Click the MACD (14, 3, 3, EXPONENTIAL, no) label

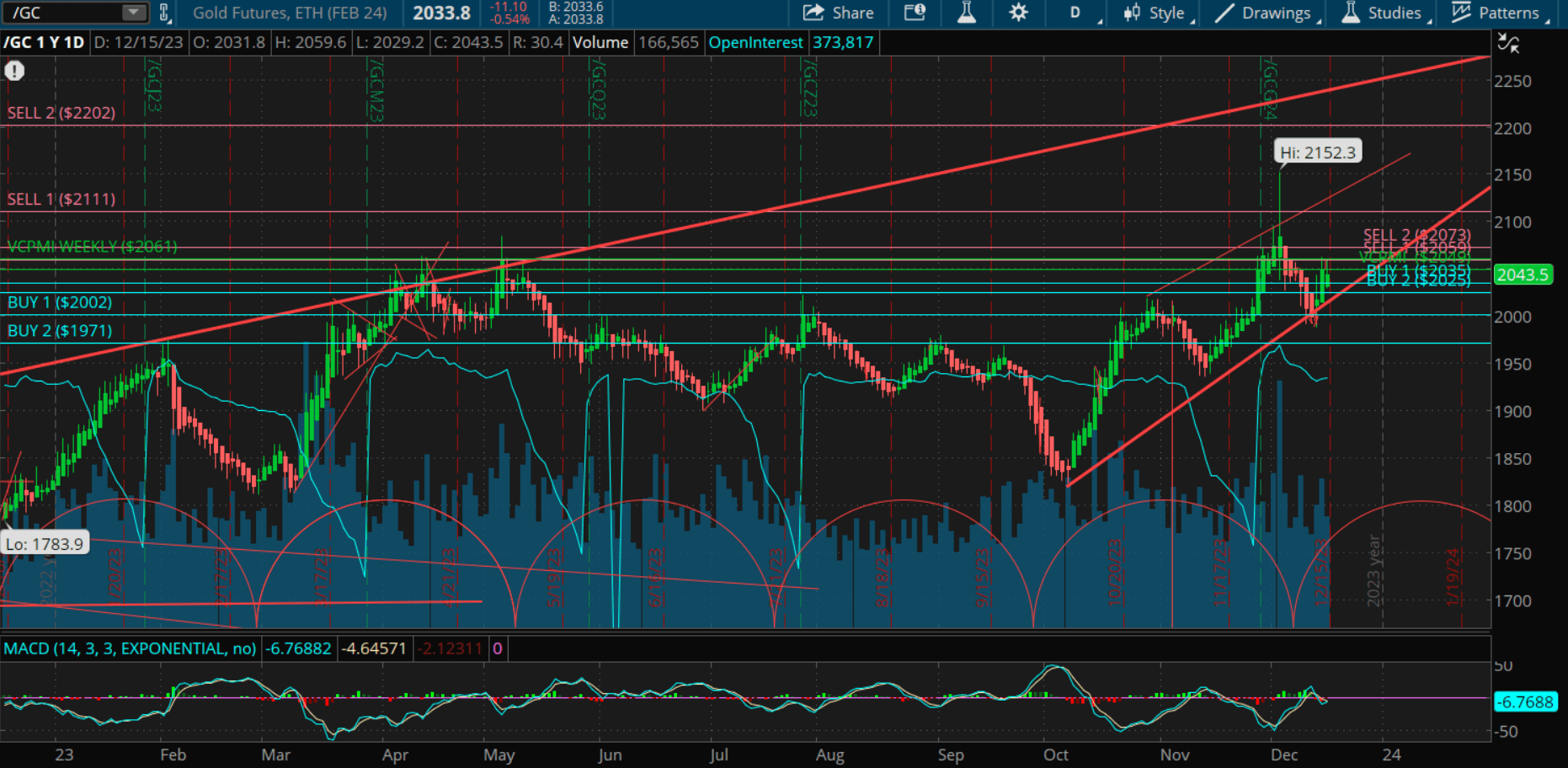(x=130, y=648)
